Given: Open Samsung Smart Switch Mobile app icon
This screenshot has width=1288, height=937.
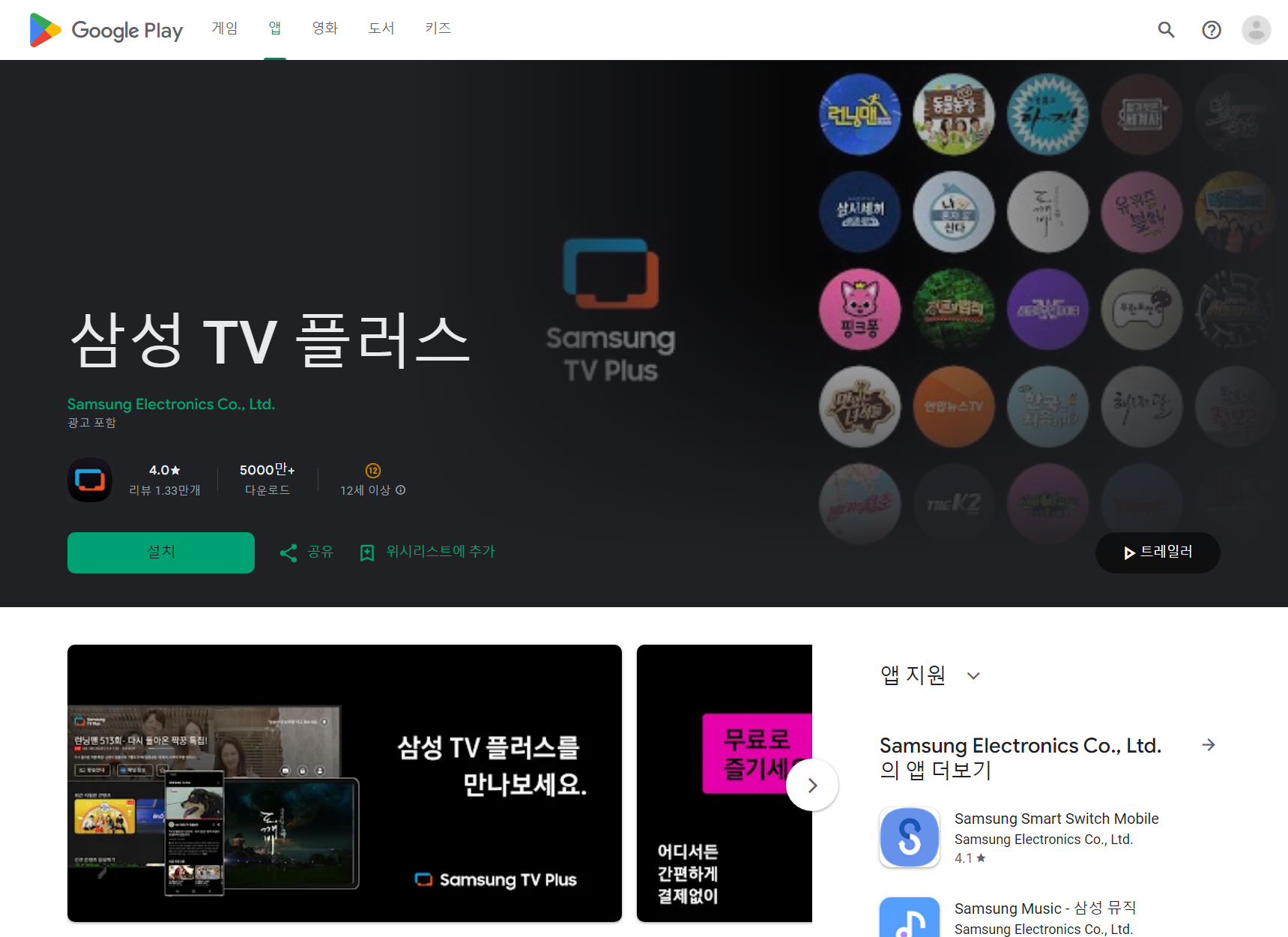Looking at the screenshot, I should click(x=909, y=837).
